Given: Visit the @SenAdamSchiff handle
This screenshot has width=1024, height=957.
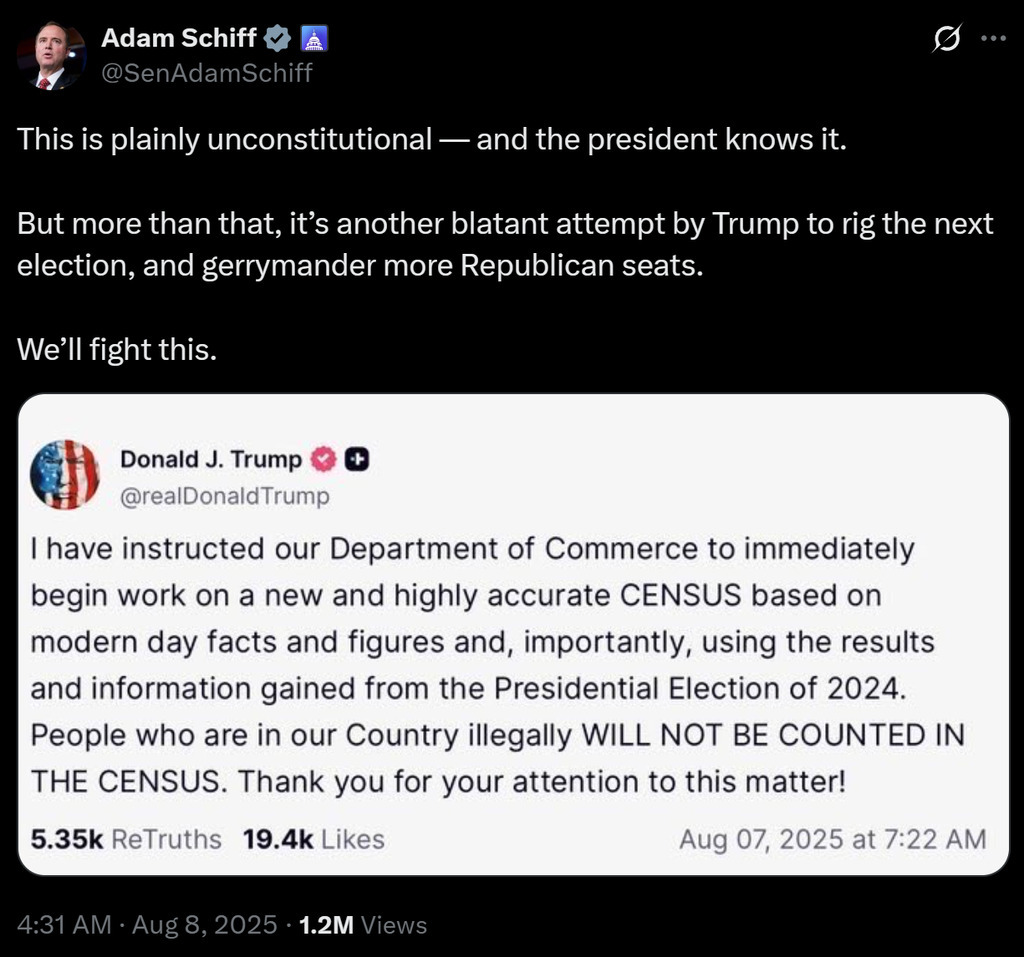Looking at the screenshot, I should (x=207, y=72).
